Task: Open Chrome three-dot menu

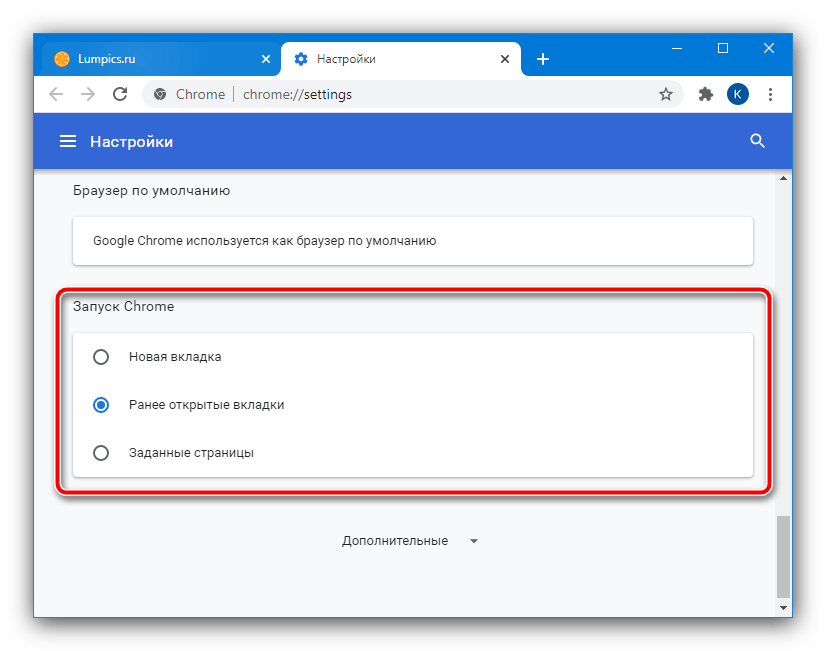Action: coord(770,94)
